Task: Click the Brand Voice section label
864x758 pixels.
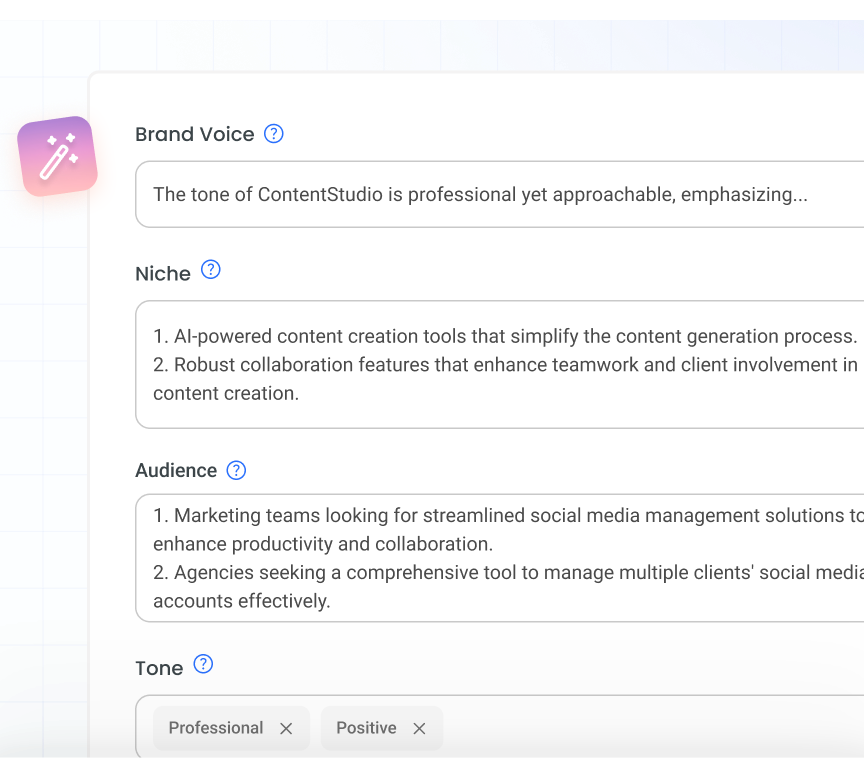Action: coord(194,134)
